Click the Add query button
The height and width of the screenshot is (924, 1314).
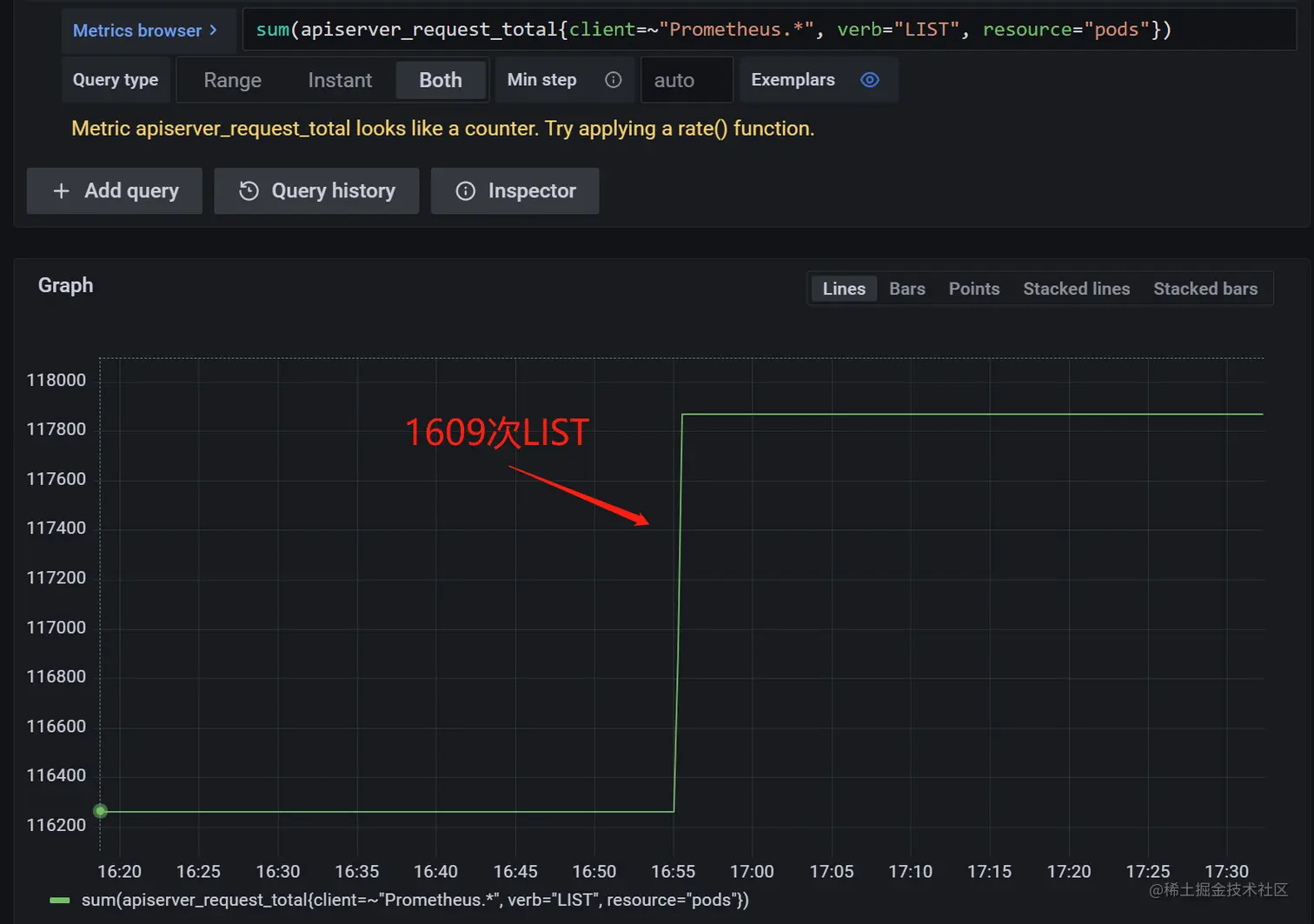point(115,190)
